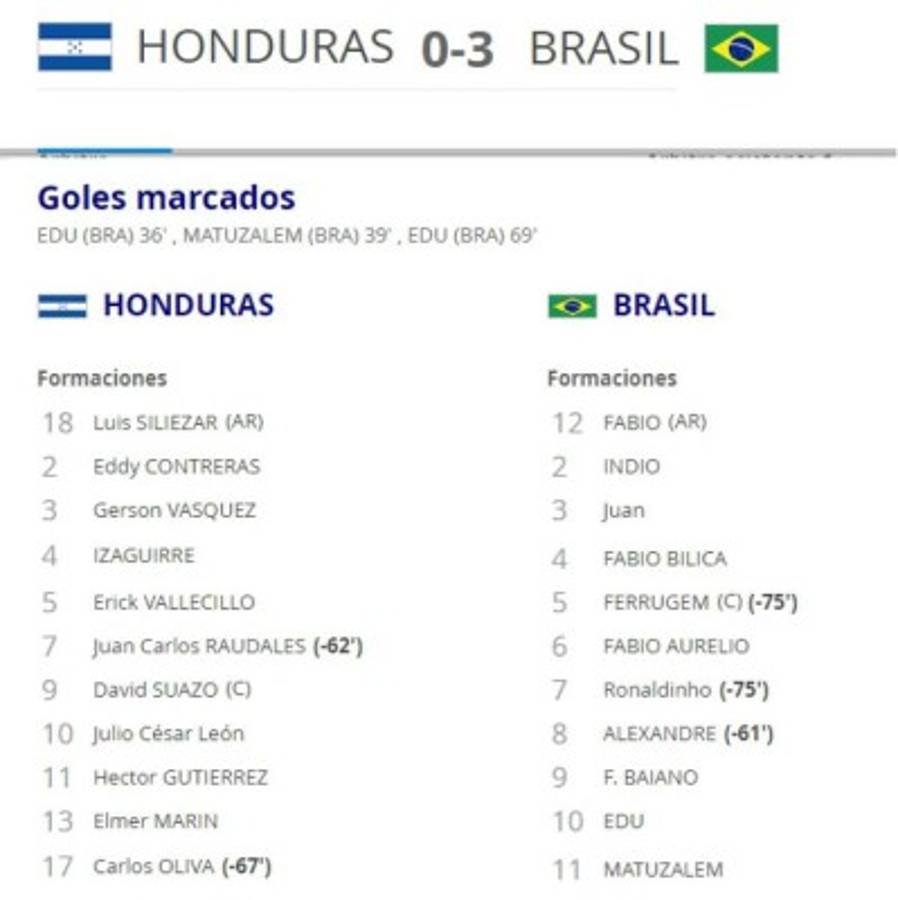898x900 pixels.
Task: Click small Honduras flag beside lineup heading
Action: pos(62,306)
